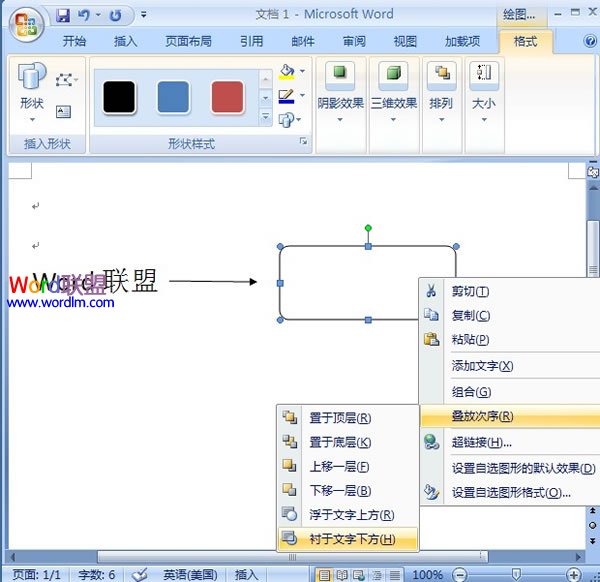This screenshot has height=582, width=600.
Task: Pick the black shape style swatch
Action: coord(119,97)
